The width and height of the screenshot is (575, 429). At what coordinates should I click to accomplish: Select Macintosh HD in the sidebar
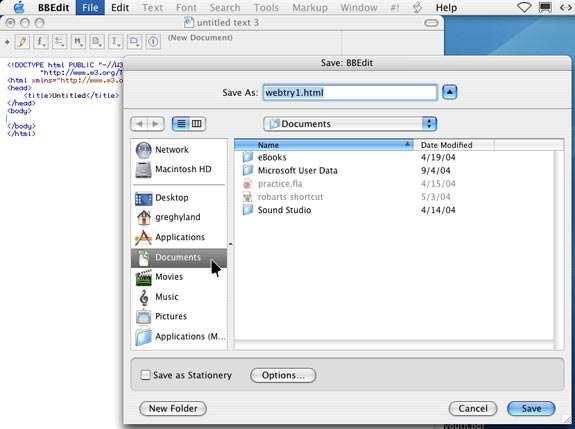[179, 169]
